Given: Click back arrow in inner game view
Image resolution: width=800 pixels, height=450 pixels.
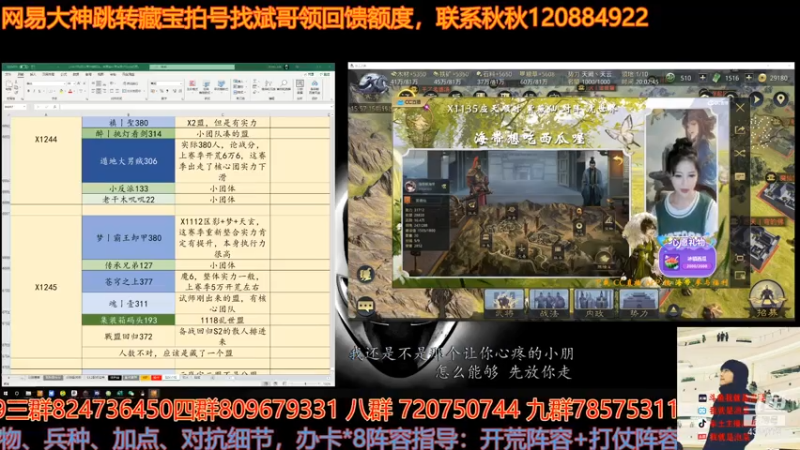Looking at the screenshot, I should tap(618, 160).
